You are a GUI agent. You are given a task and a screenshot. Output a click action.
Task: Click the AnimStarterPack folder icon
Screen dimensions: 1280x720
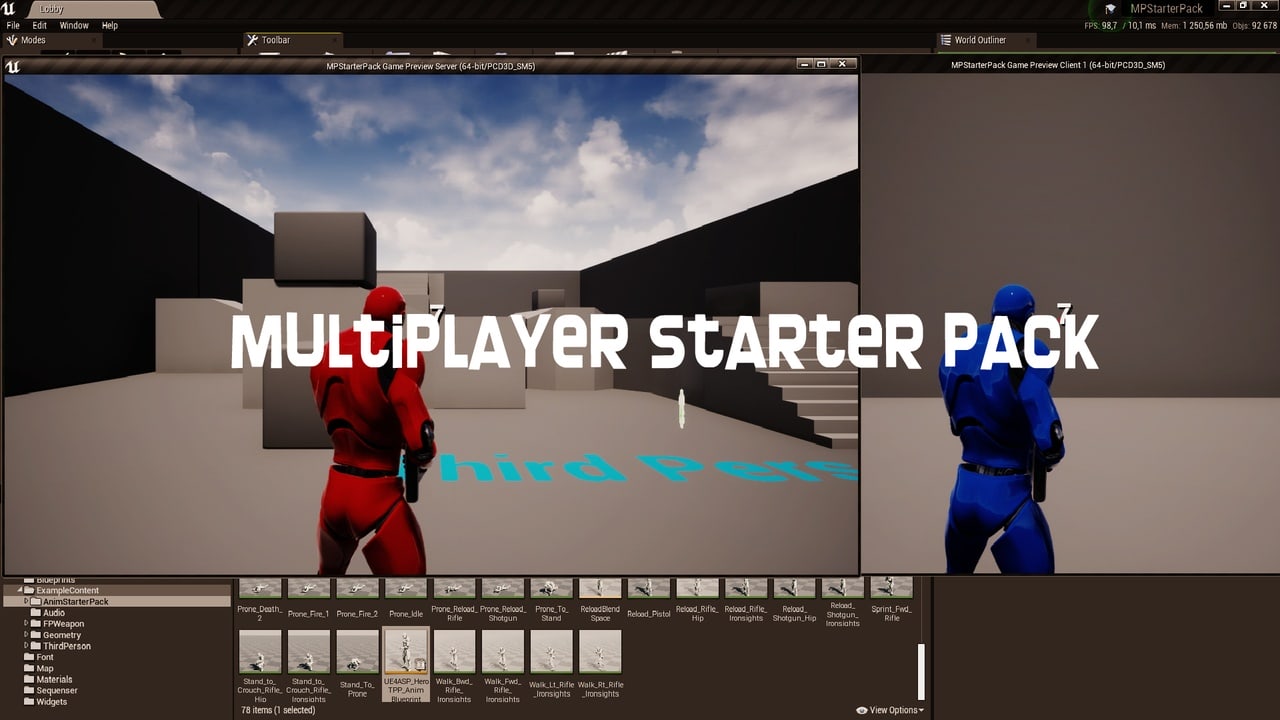(x=34, y=601)
